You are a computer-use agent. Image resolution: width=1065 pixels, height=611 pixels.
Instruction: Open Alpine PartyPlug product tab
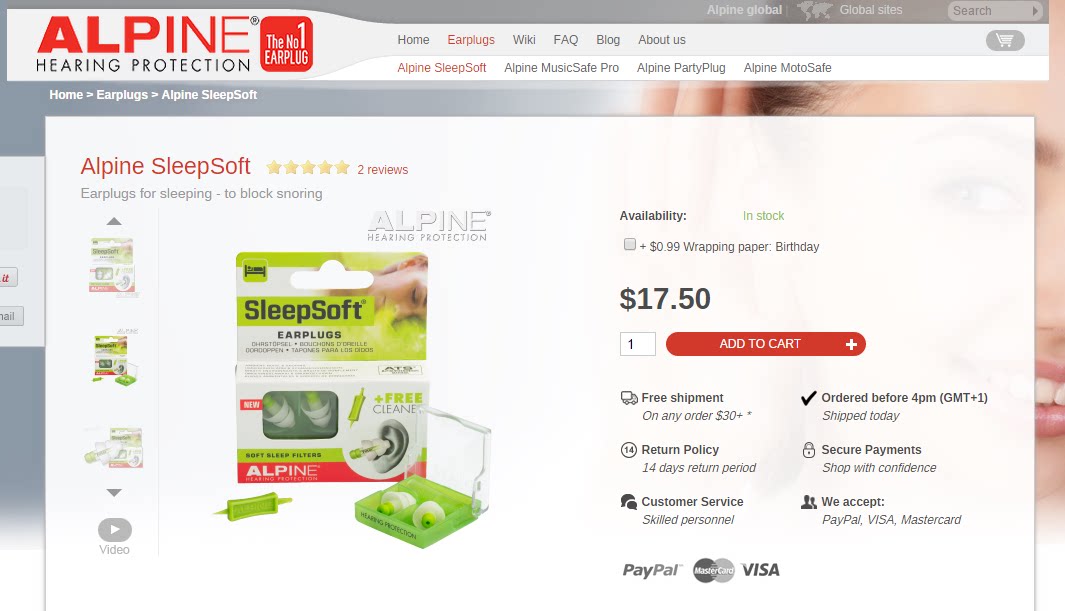(x=681, y=68)
